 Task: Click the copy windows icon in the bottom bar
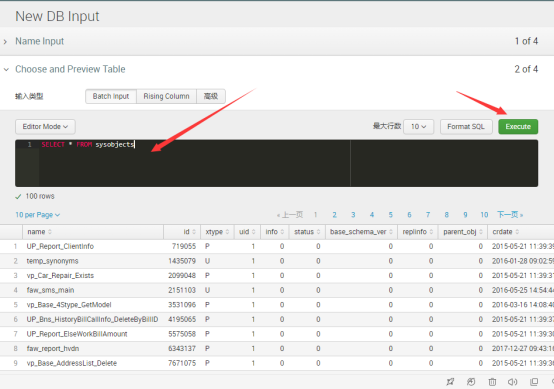534,382
